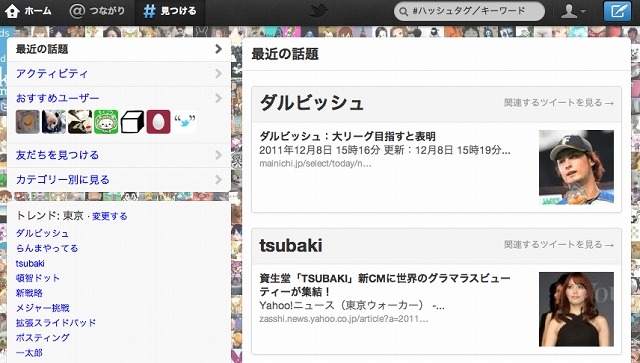
Task: Click the # discover icon
Action: click(149, 11)
